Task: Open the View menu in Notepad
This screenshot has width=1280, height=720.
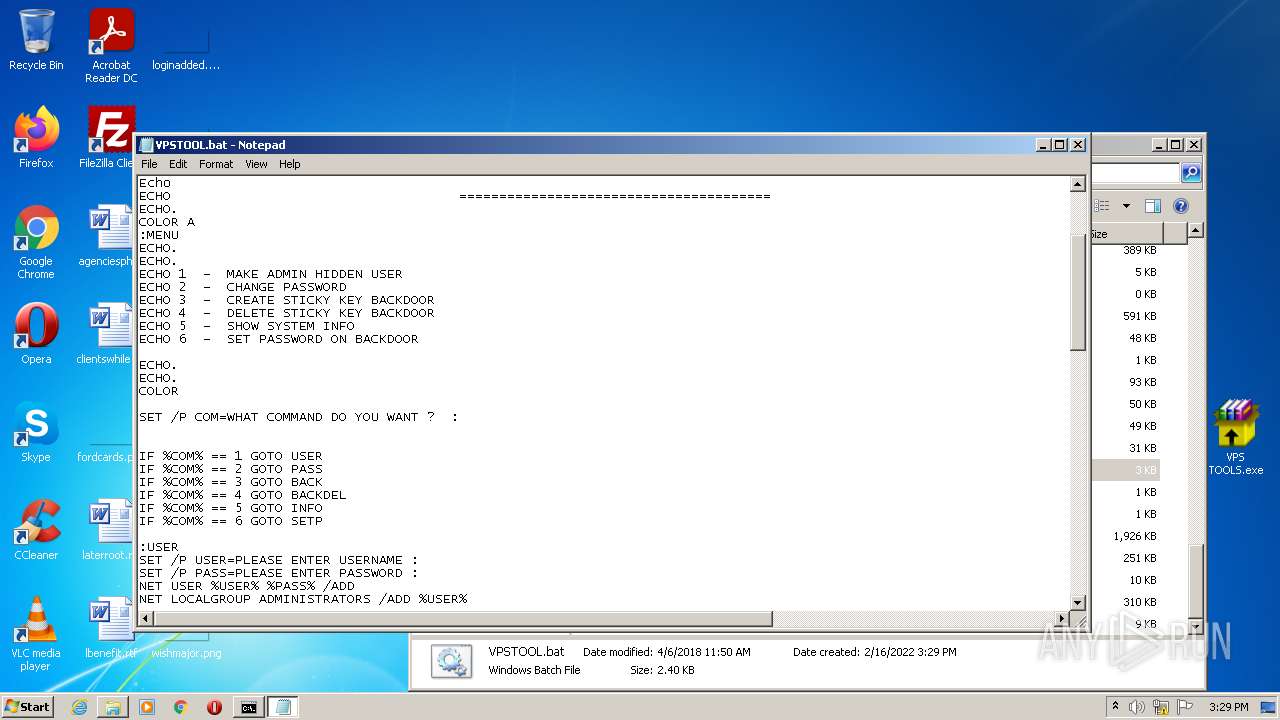Action: point(256,164)
